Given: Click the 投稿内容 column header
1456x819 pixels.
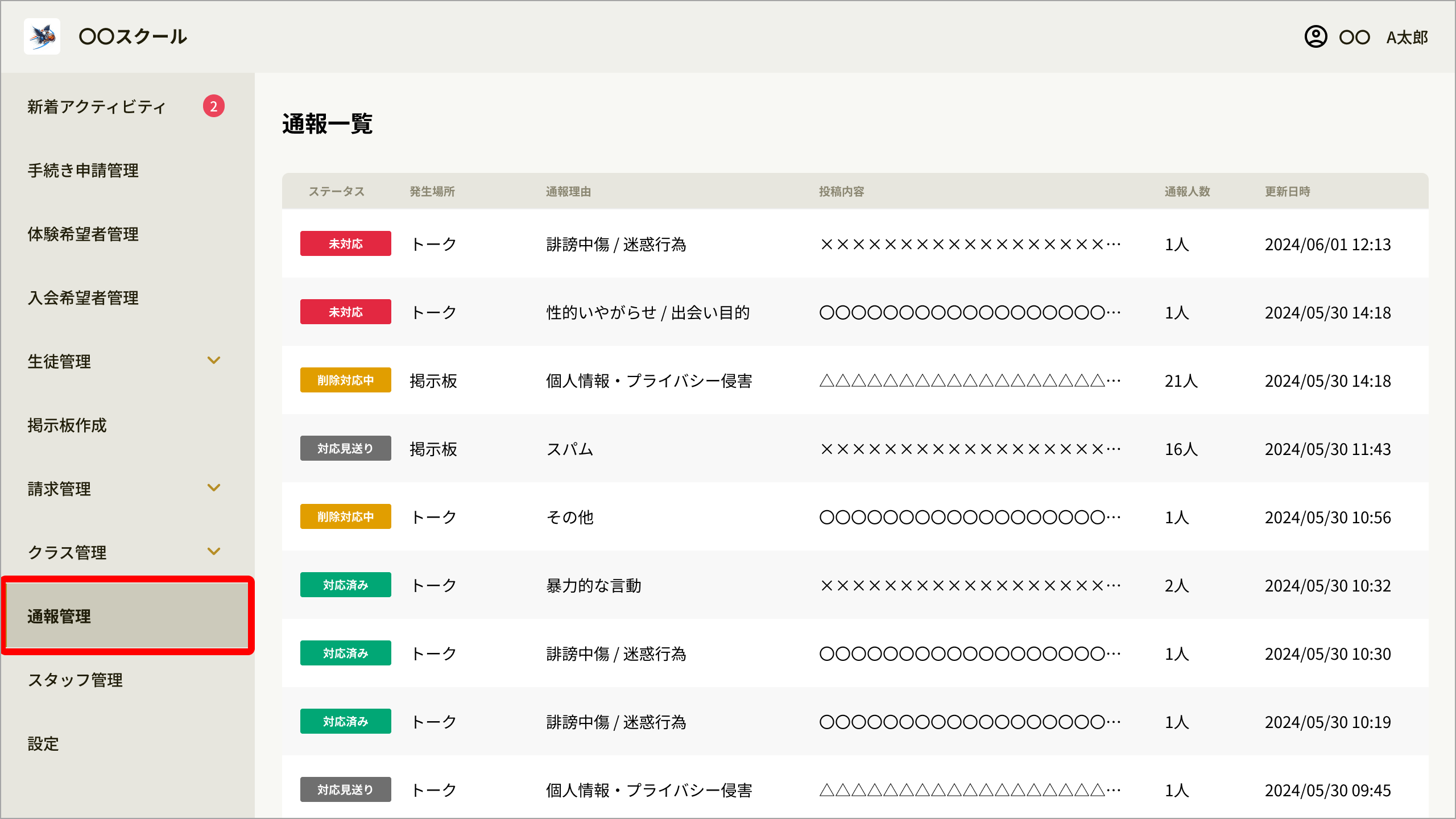Looking at the screenshot, I should pos(842,192).
